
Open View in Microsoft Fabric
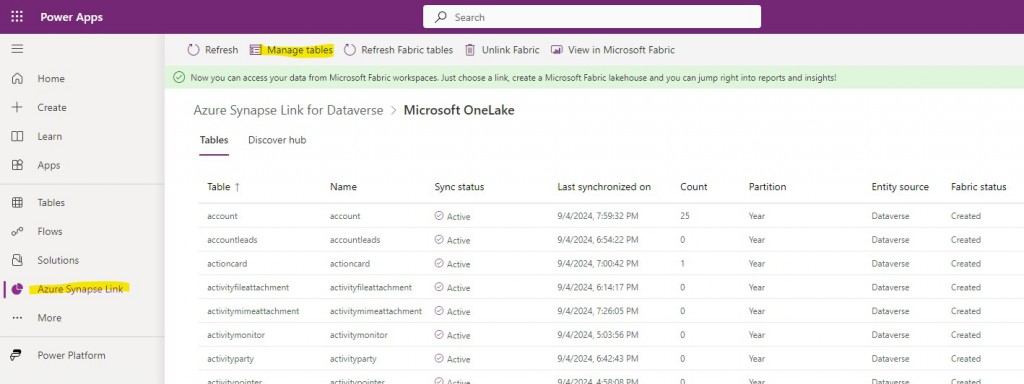click(x=613, y=50)
